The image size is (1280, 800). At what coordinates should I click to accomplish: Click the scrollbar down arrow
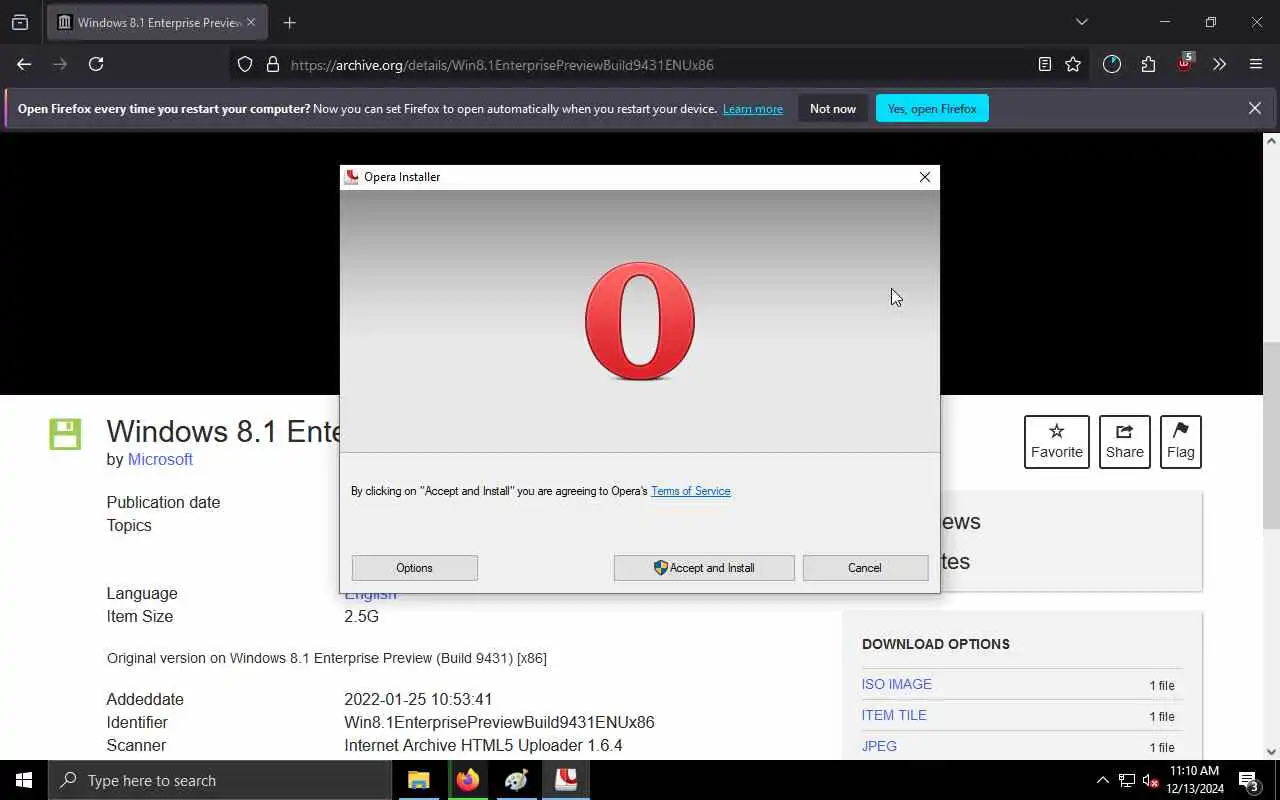pos(1271,751)
